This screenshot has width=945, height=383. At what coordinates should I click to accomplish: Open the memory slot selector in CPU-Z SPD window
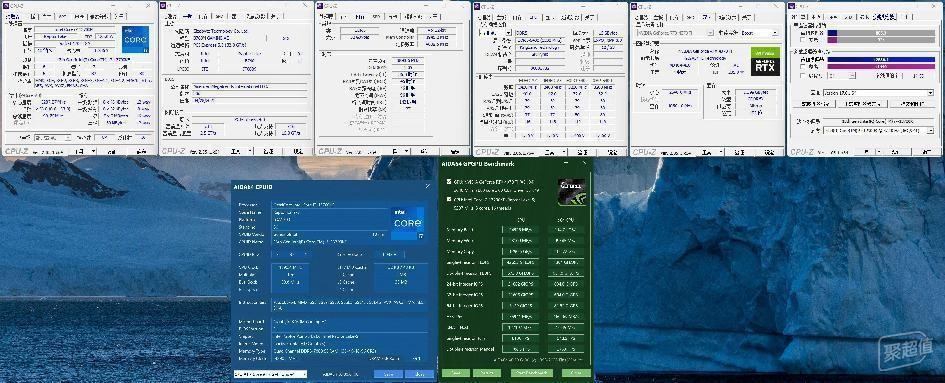(x=494, y=33)
